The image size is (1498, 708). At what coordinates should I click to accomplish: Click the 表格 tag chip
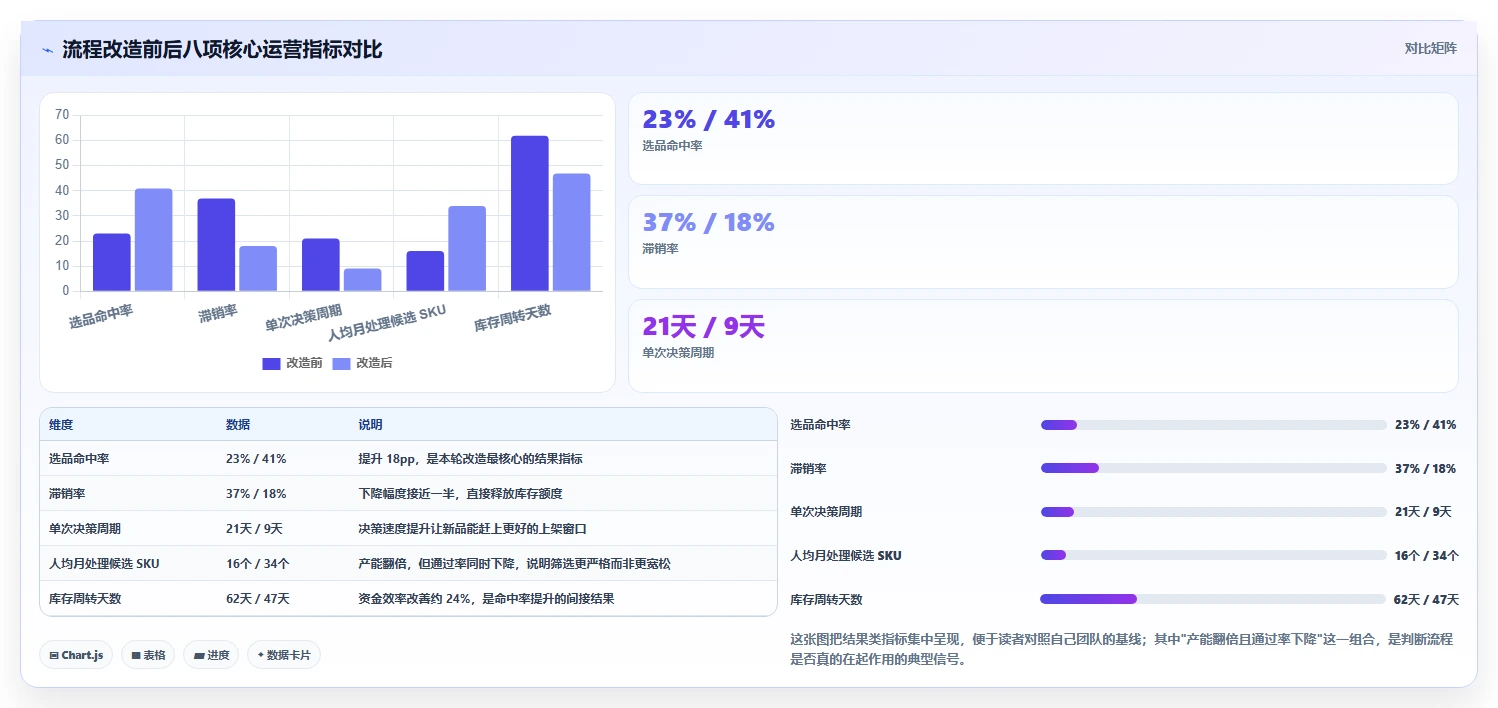coord(148,655)
